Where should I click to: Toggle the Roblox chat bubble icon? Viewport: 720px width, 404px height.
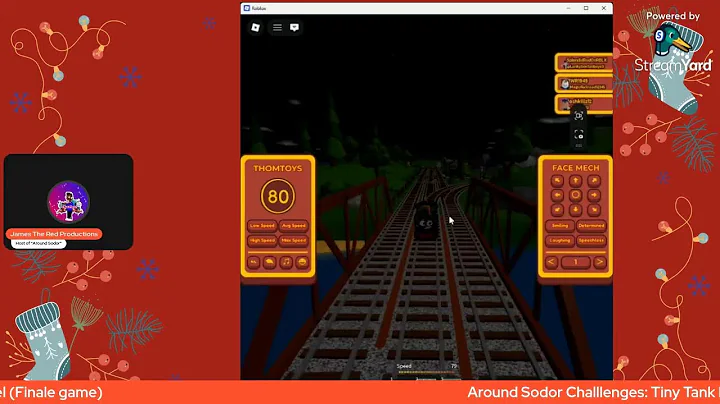(x=294, y=28)
